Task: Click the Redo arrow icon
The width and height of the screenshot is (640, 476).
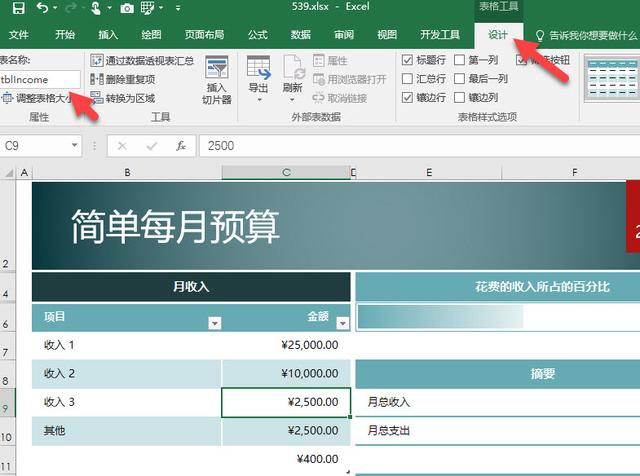Action: pos(71,7)
